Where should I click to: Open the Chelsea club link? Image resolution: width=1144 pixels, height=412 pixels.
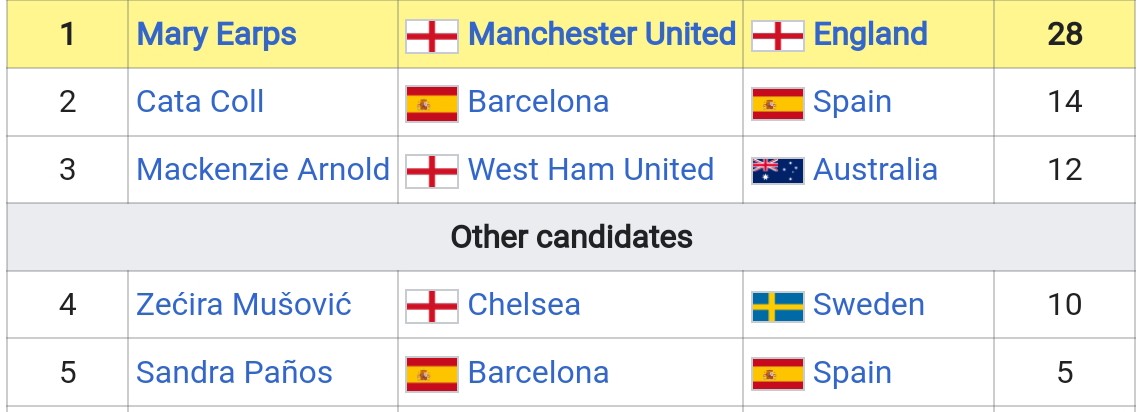(524, 305)
